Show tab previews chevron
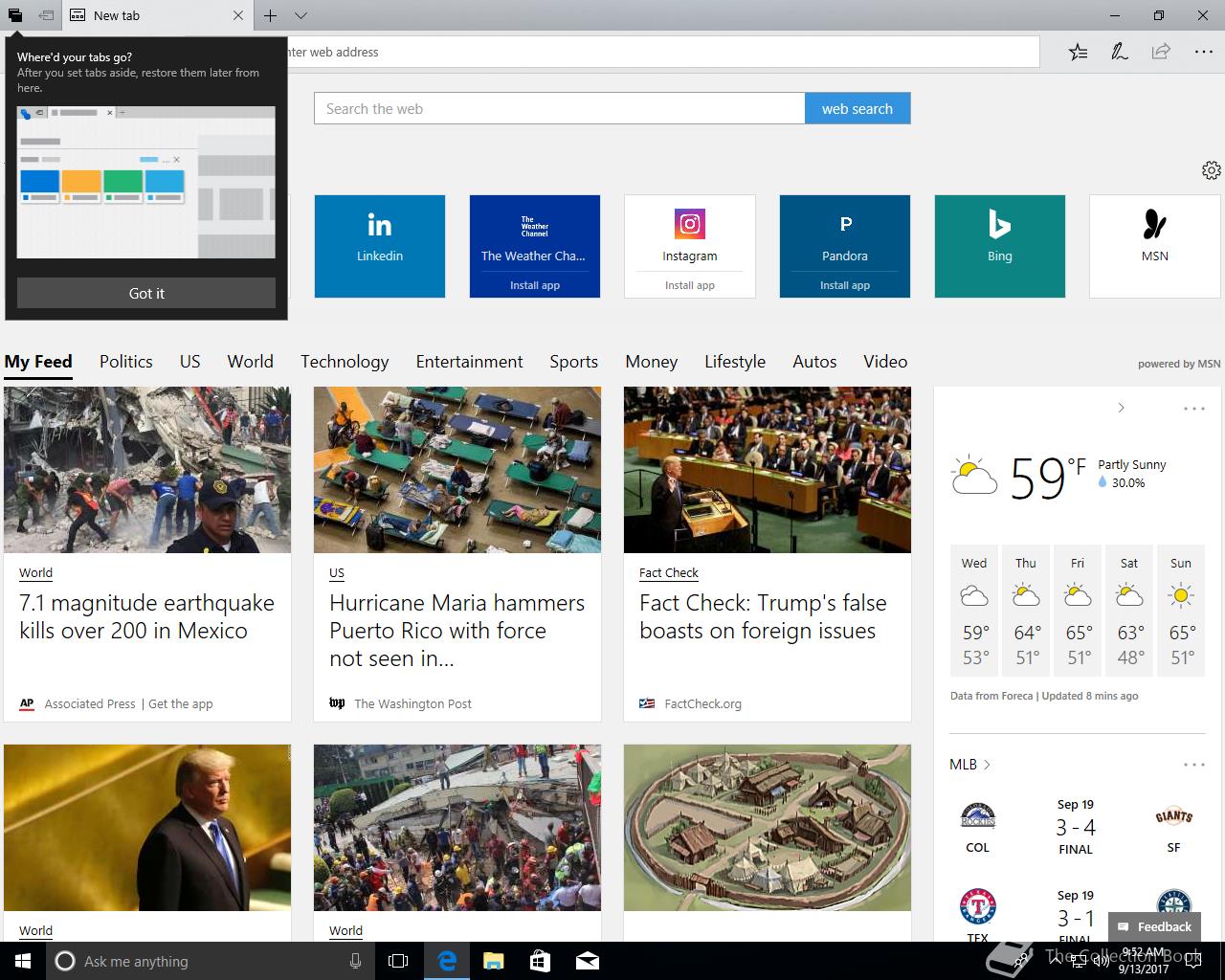 pyautogui.click(x=301, y=15)
